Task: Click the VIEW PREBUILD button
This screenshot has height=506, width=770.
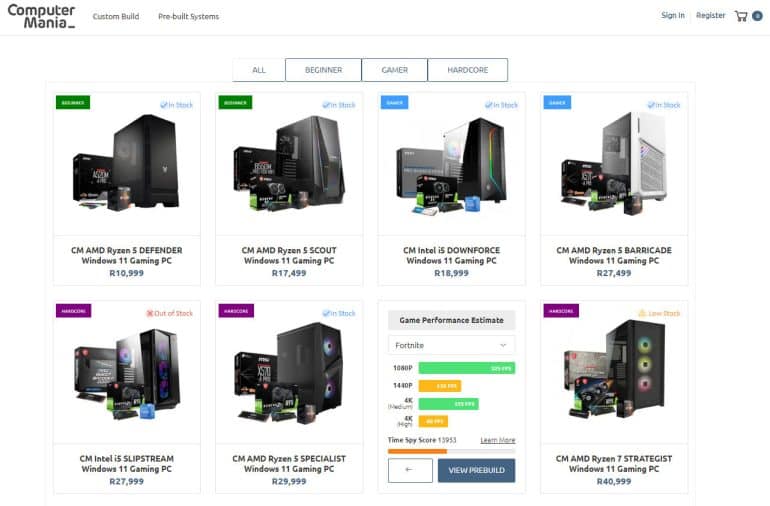Action: [476, 470]
